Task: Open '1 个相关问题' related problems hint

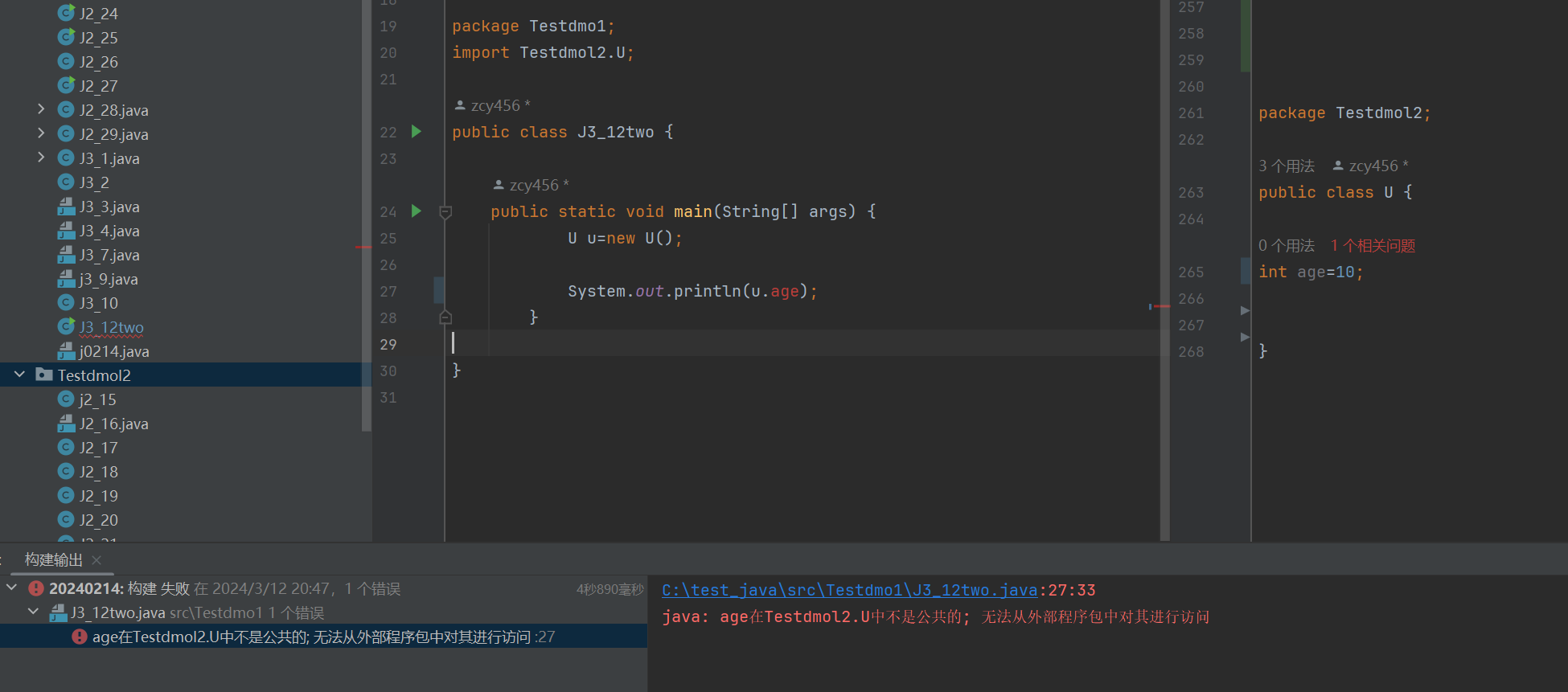Action: (x=1373, y=245)
